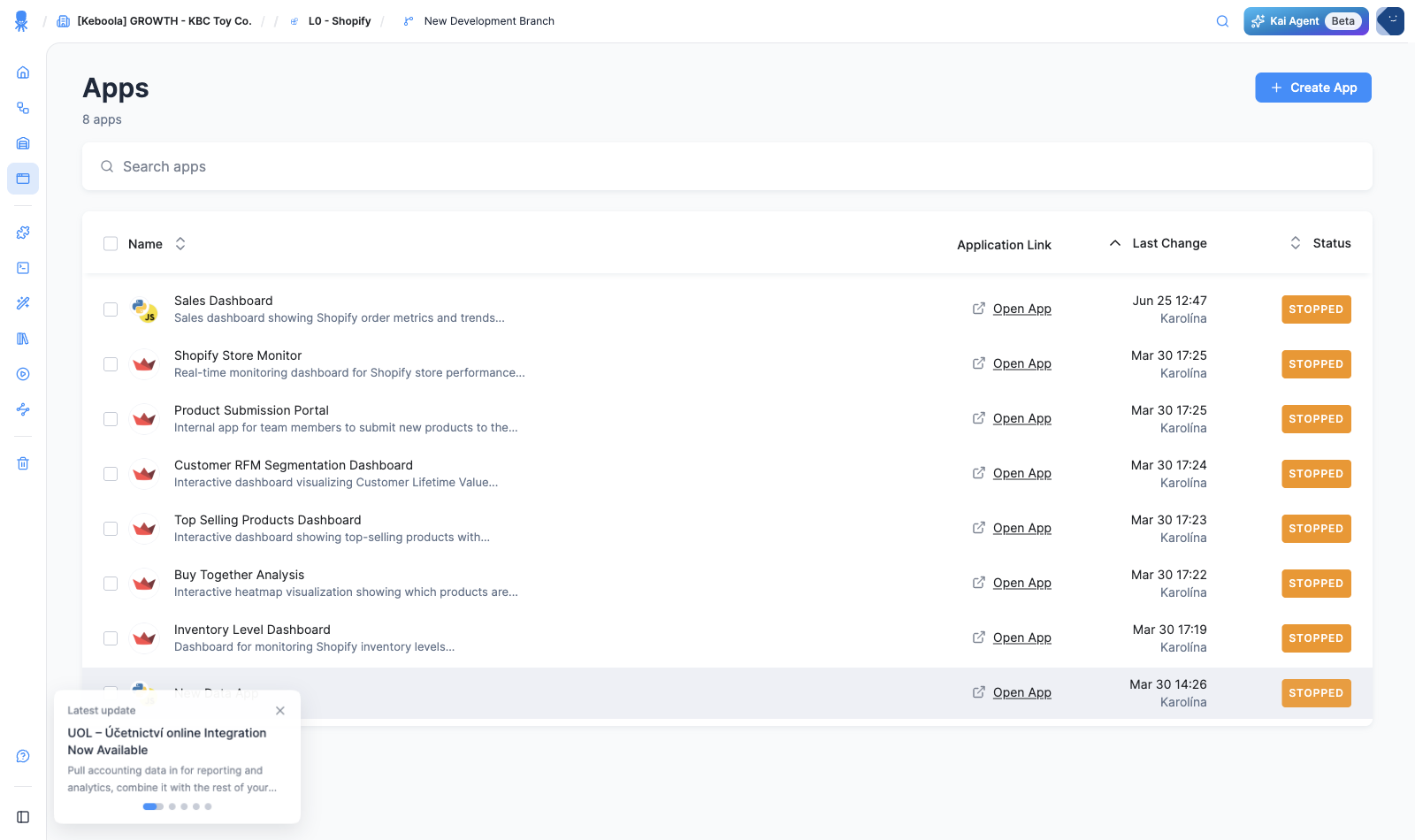Click active first dot in update carousel

tap(152, 806)
